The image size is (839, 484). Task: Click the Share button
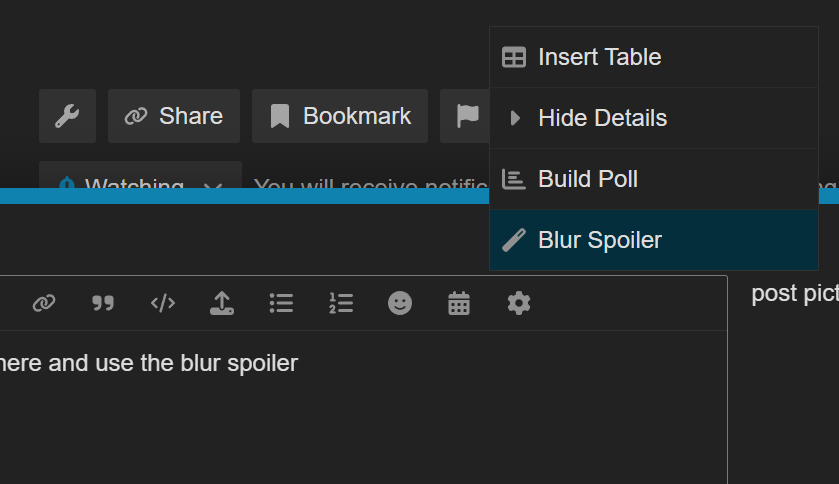[x=174, y=116]
